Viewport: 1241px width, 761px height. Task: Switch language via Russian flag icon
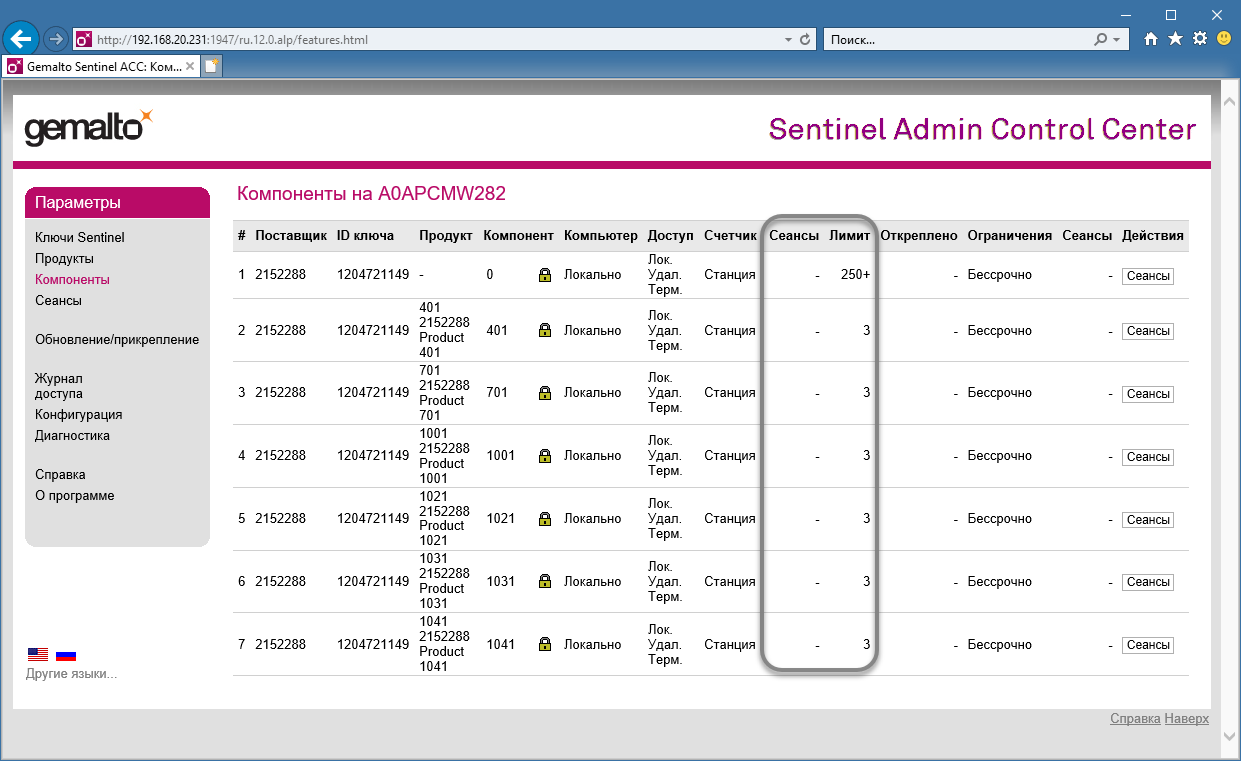pos(66,655)
